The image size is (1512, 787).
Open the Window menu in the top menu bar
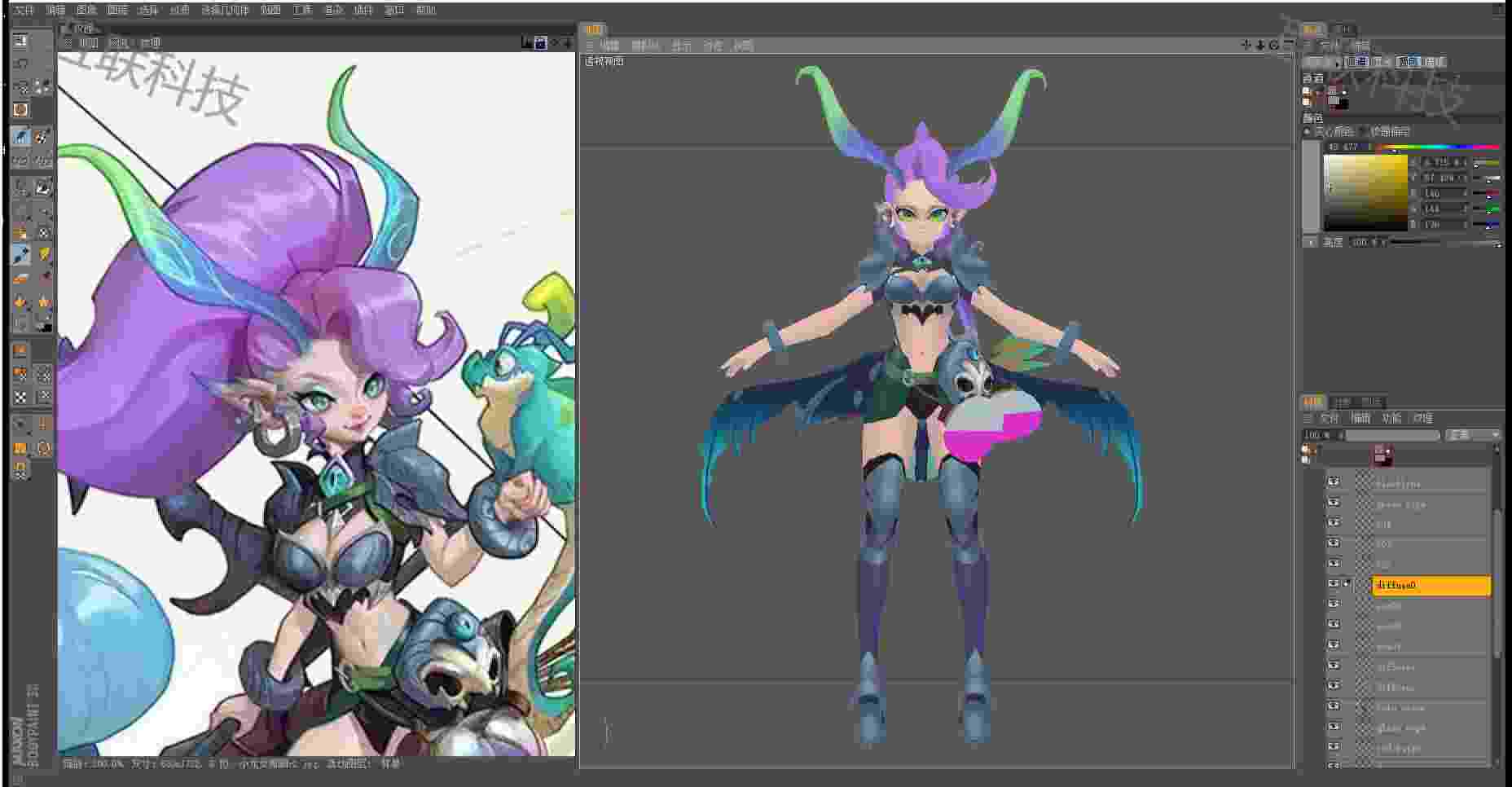[x=394, y=10]
